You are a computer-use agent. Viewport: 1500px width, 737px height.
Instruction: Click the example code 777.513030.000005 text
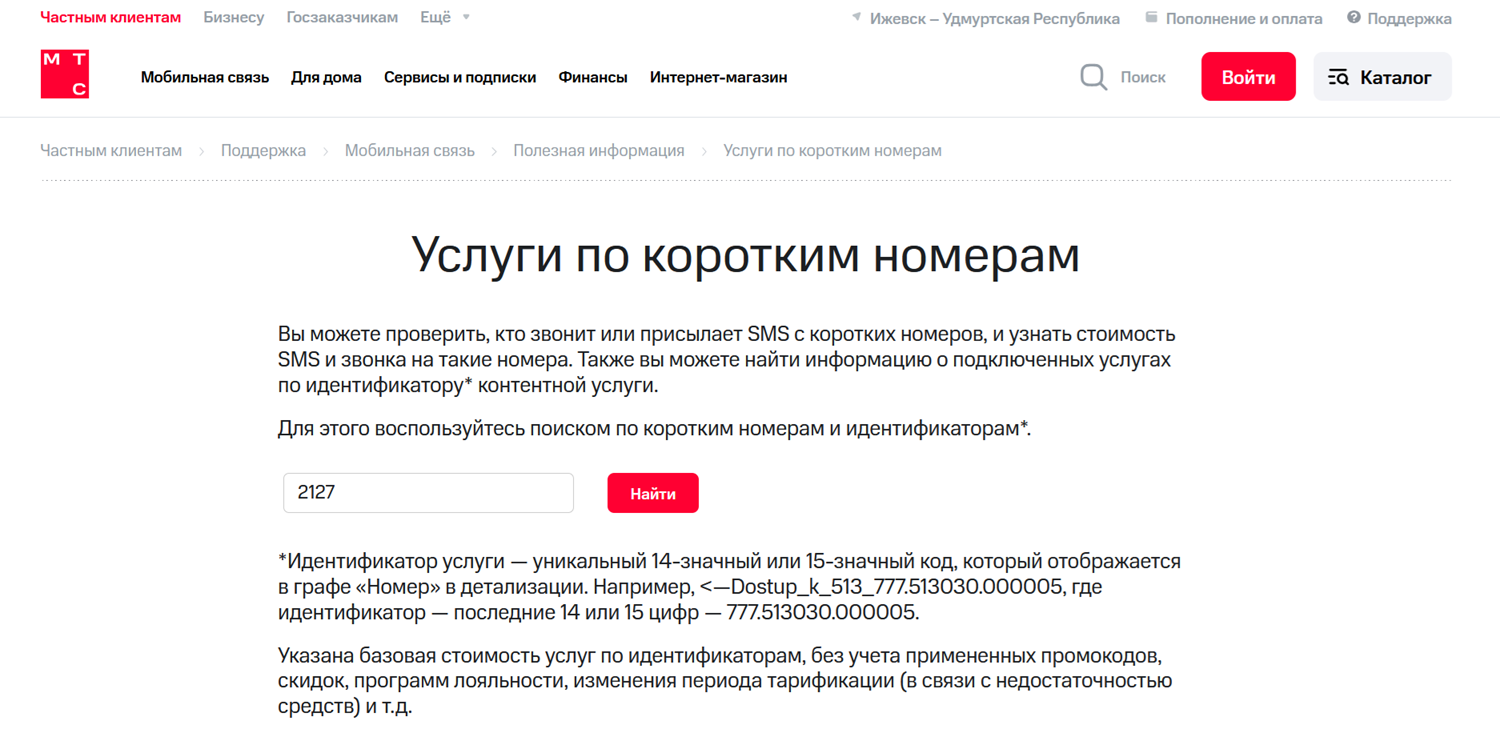click(x=821, y=613)
